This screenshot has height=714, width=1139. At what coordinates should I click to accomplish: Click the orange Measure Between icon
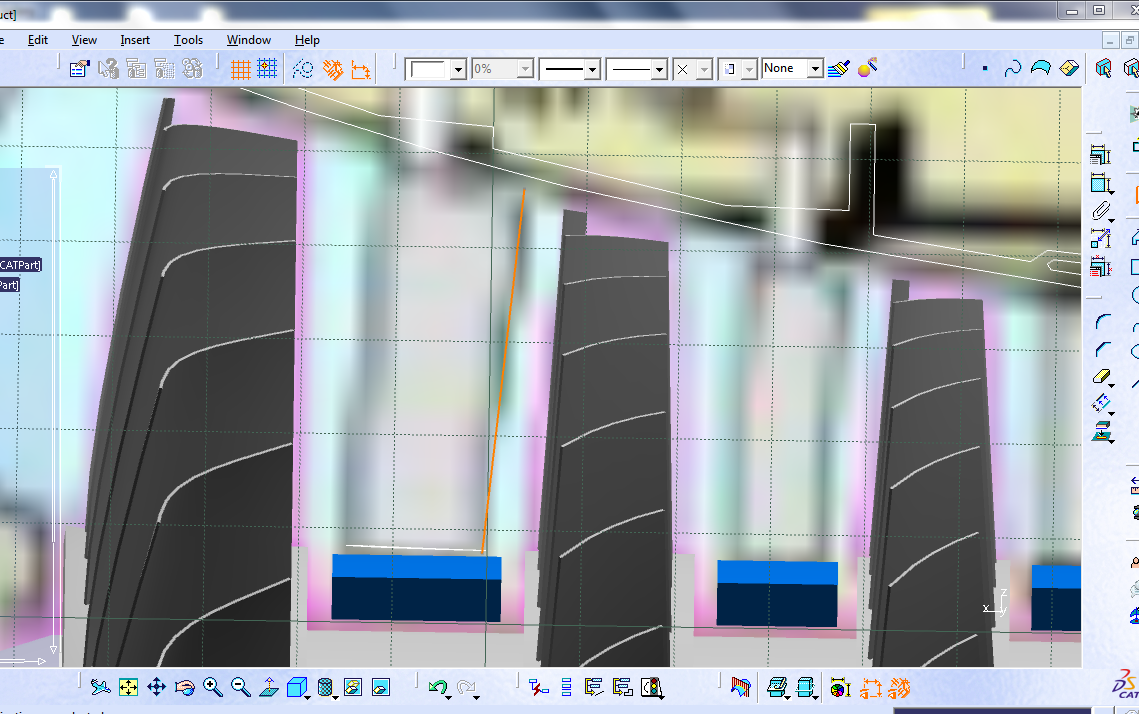click(870, 688)
